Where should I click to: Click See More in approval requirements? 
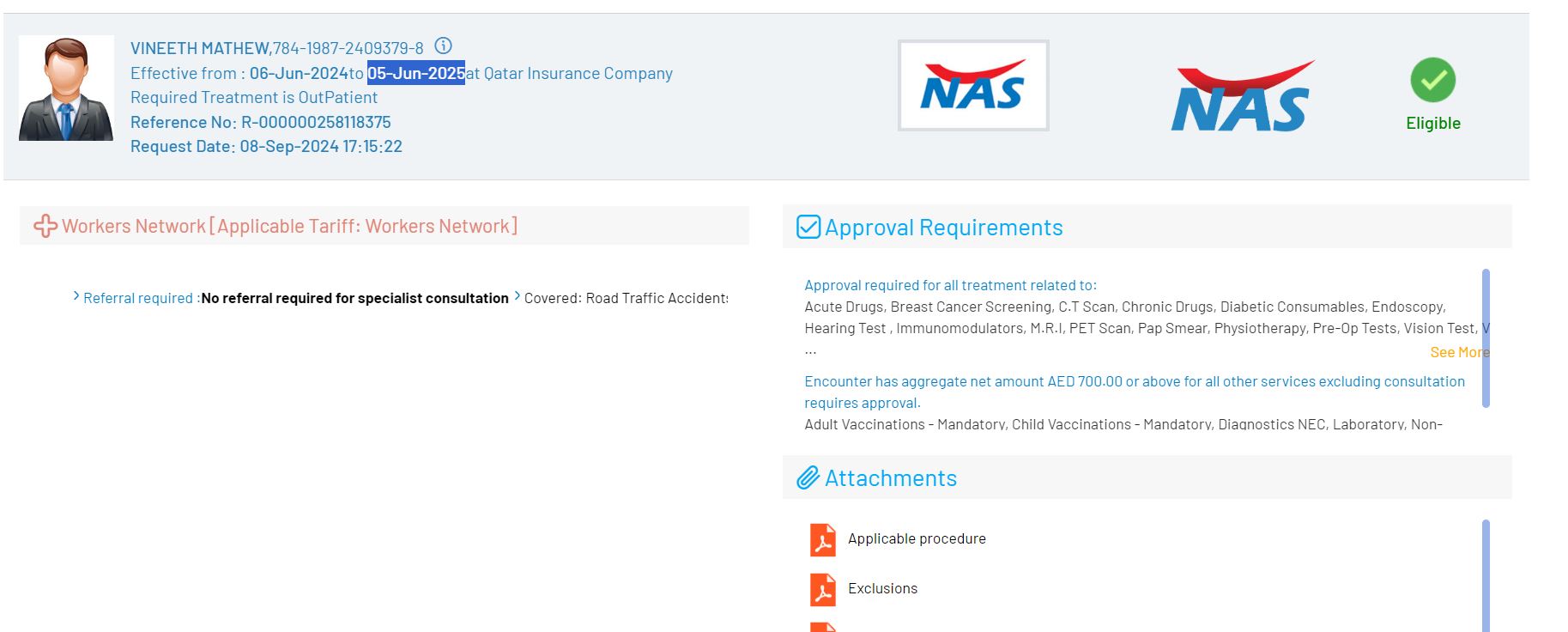pos(1458,352)
